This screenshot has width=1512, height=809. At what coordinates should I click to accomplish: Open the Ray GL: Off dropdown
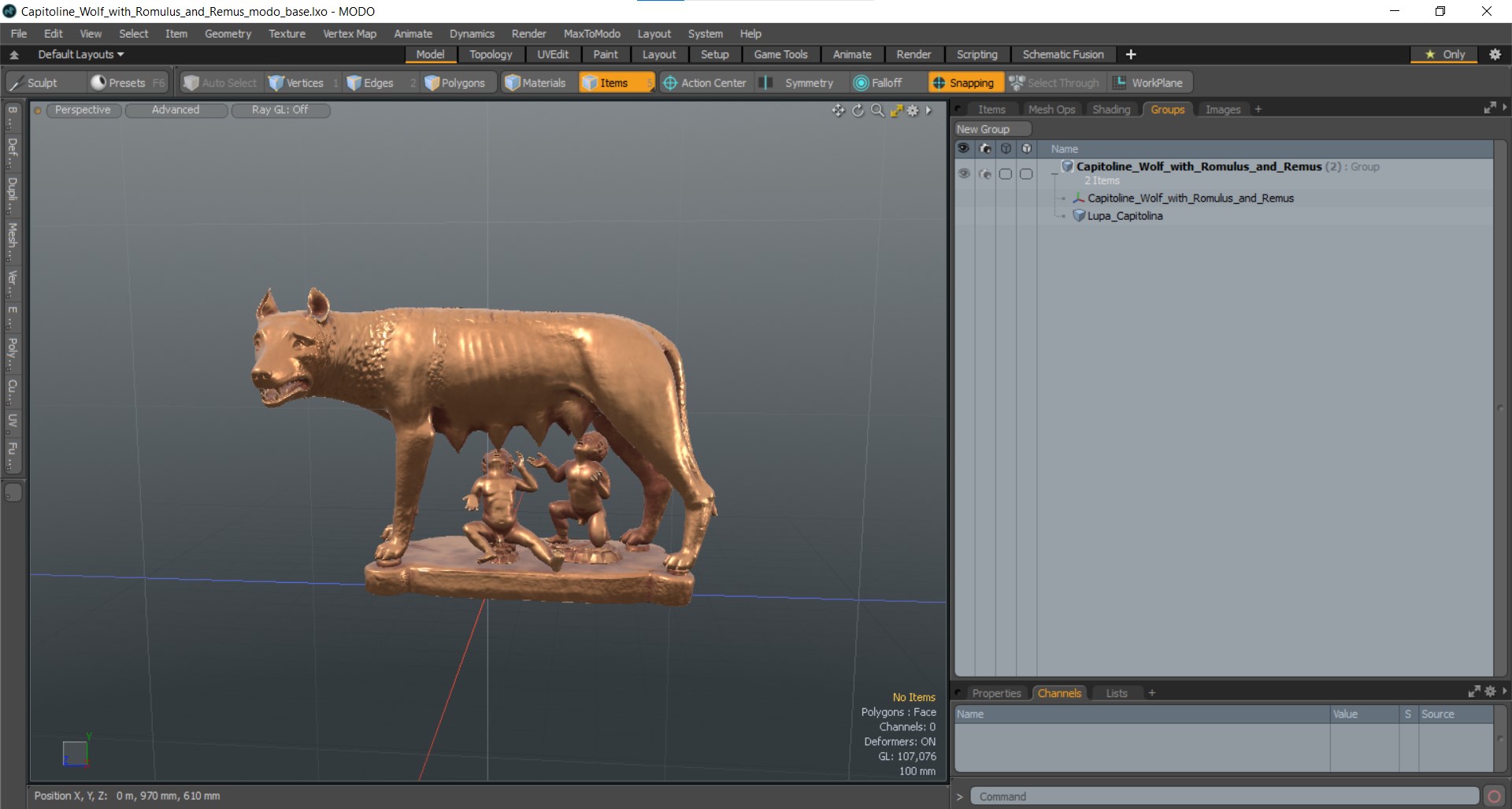tap(280, 110)
